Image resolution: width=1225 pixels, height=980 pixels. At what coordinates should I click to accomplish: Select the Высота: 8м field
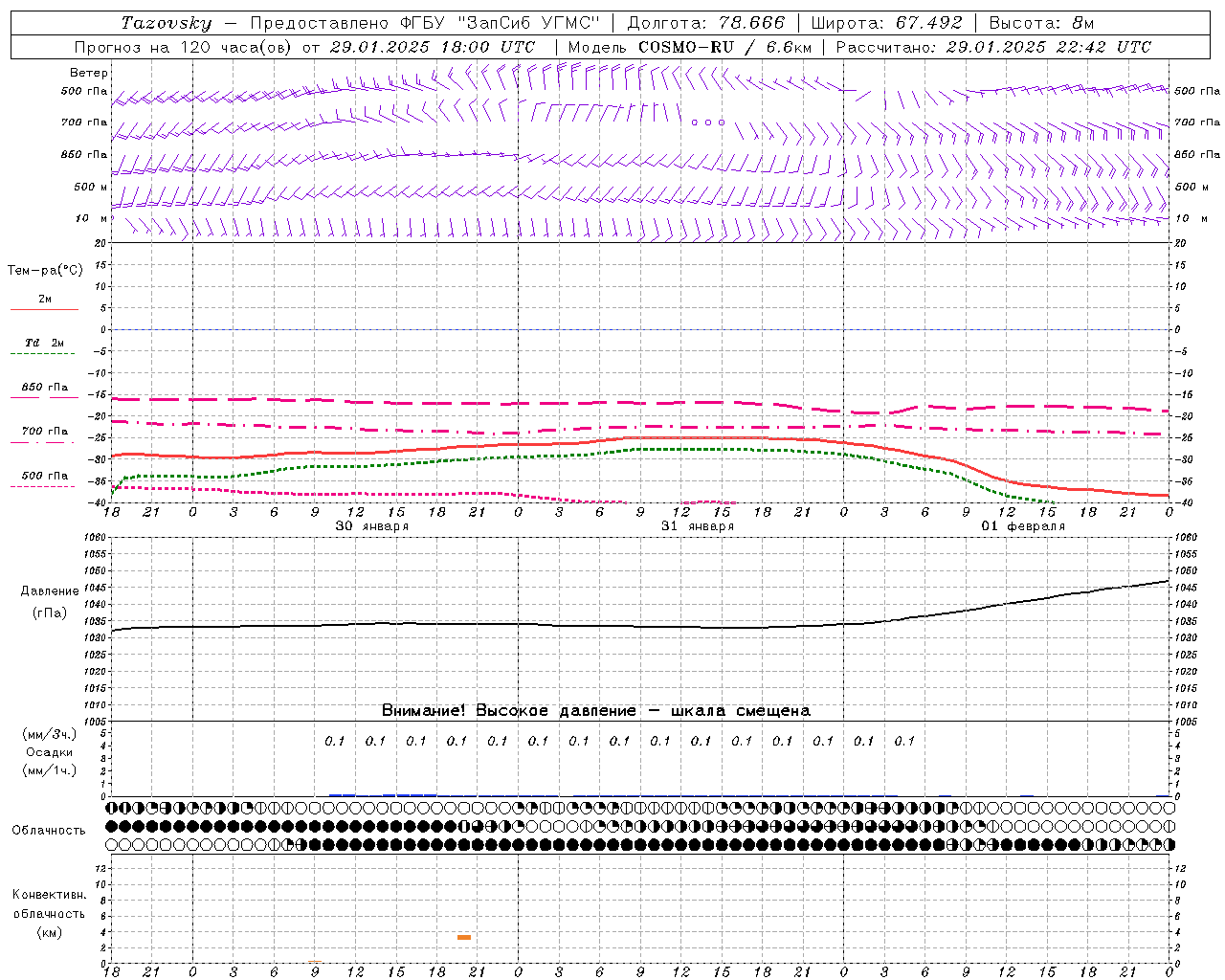(1041, 23)
